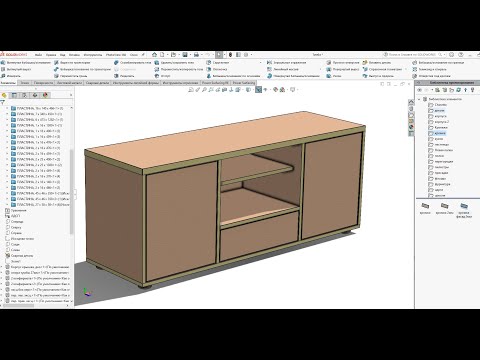This screenshot has height=360, width=480.
Task: Select the кромка 2мм library thumbnail
Action: coord(444,208)
